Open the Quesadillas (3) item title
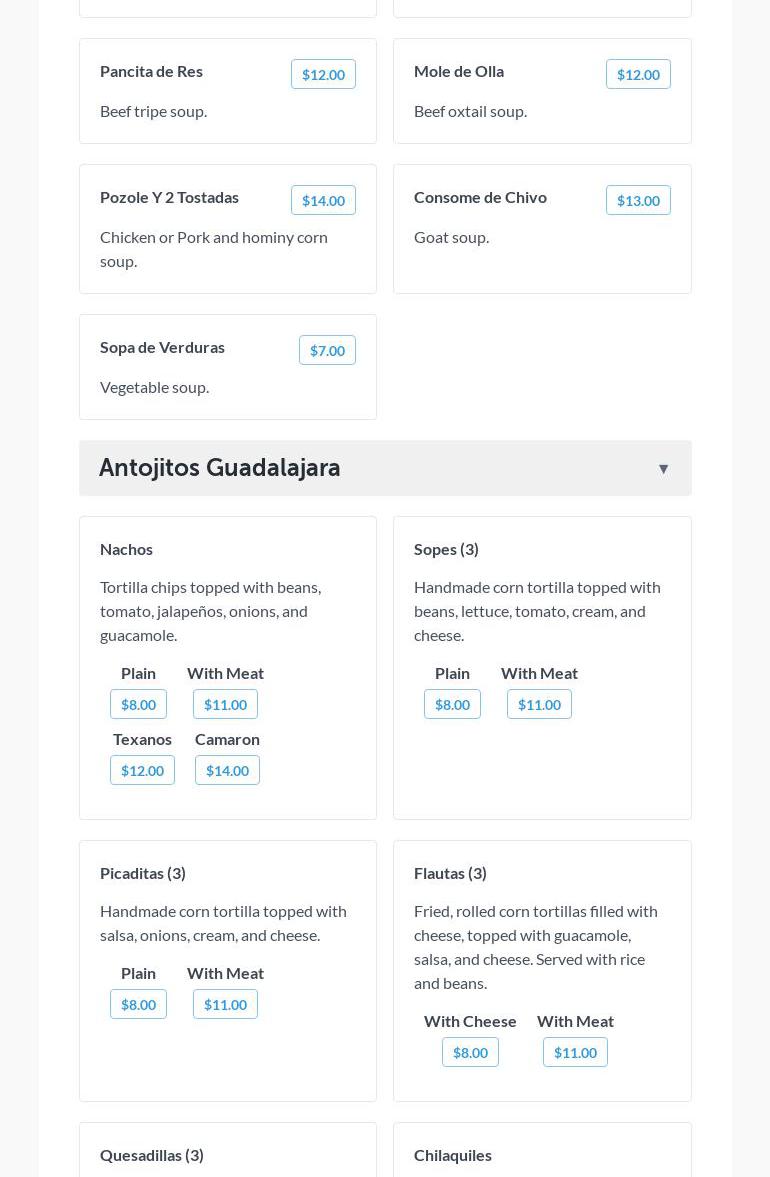The height and width of the screenshot is (1177, 770). click(x=152, y=1155)
